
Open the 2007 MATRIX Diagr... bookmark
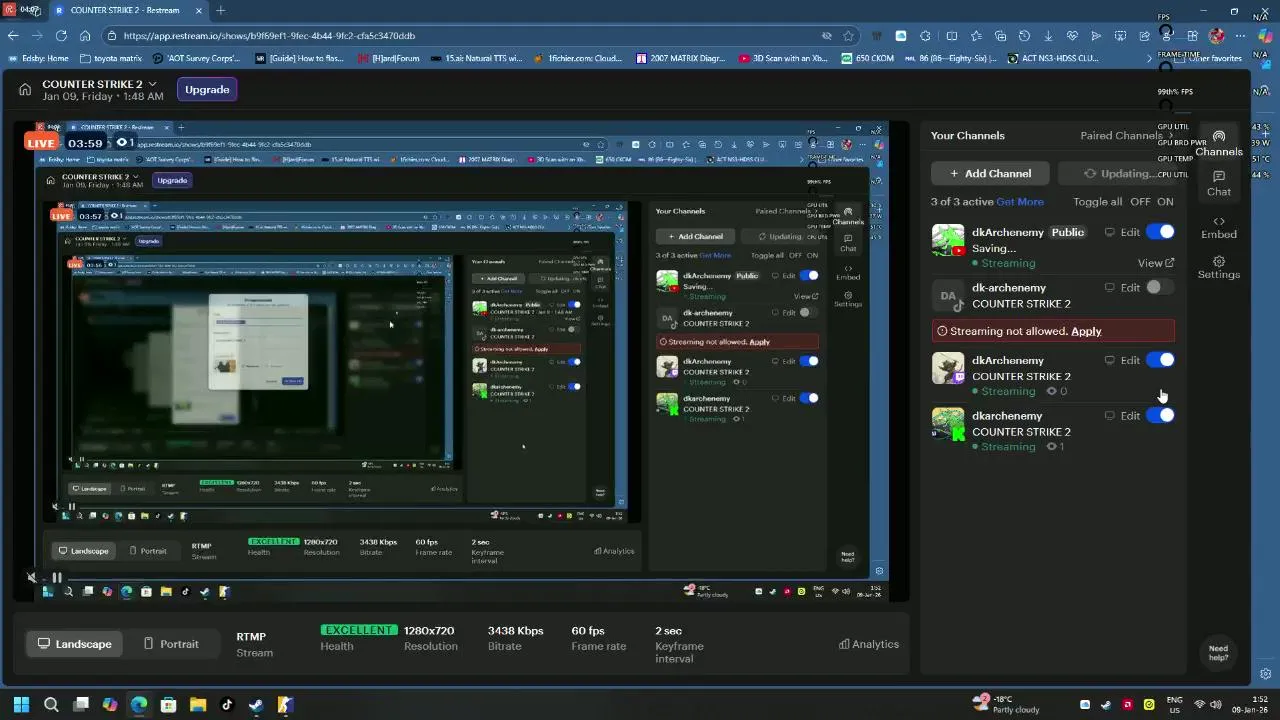tap(680, 58)
